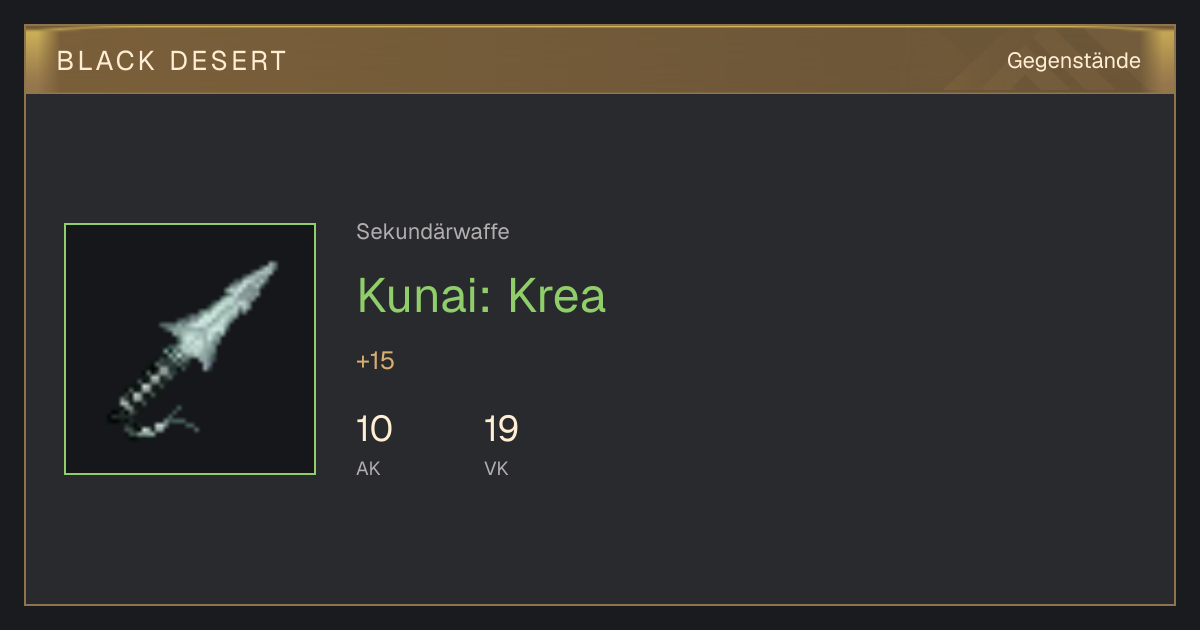This screenshot has height=630, width=1200.
Task: Click the +15 enhancement level text
Action: (x=375, y=361)
